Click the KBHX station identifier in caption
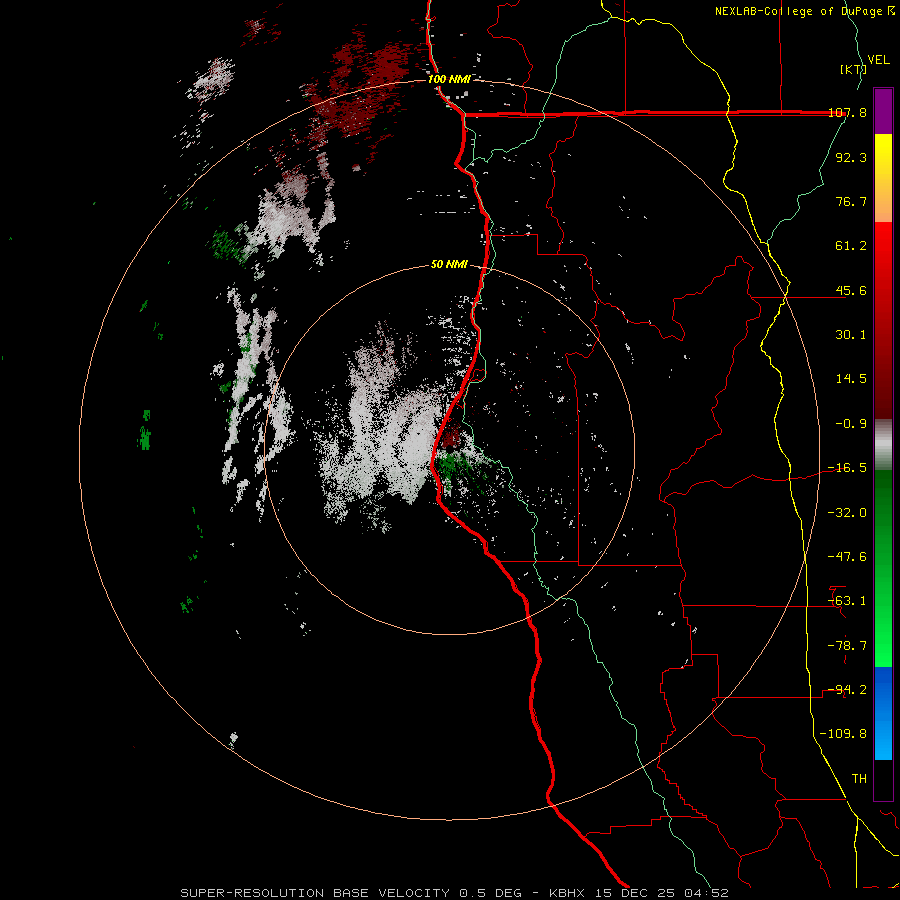The image size is (900, 900). tap(568, 893)
